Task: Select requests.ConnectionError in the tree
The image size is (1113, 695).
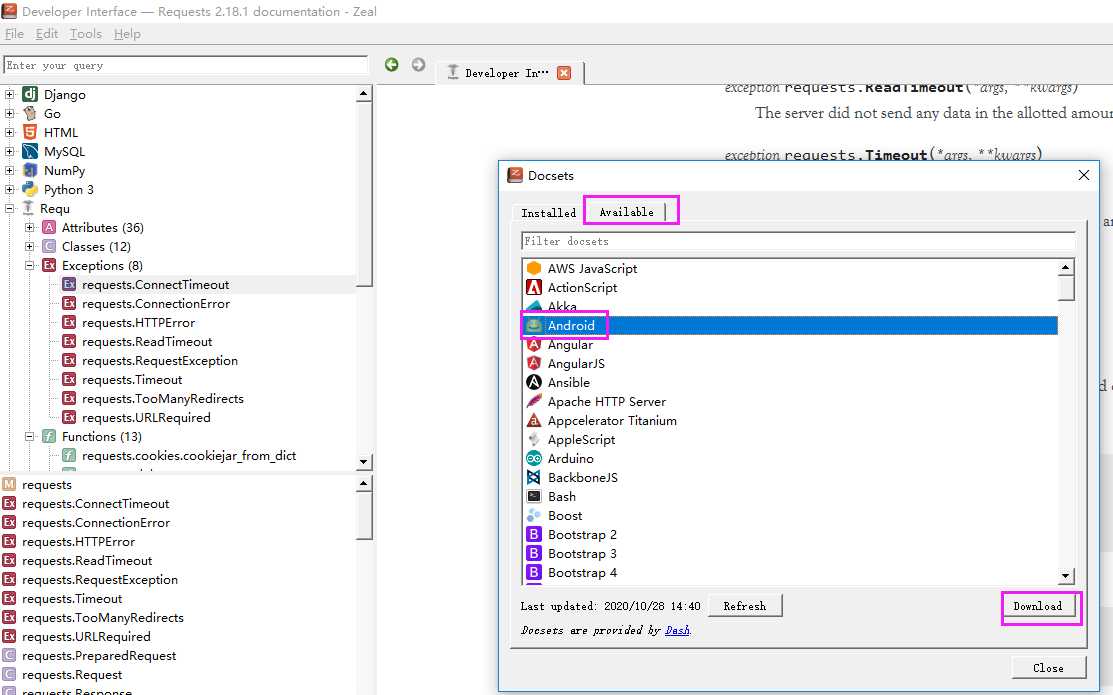Action: coord(155,304)
